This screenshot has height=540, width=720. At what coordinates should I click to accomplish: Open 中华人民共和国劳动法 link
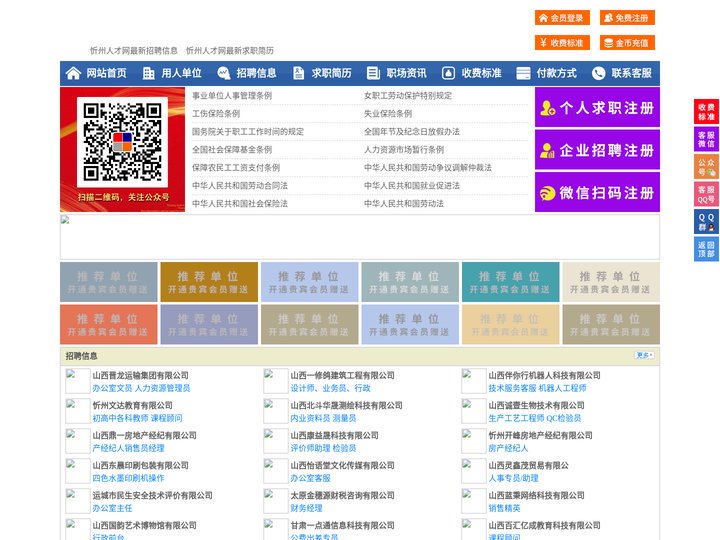pyautogui.click(x=404, y=203)
